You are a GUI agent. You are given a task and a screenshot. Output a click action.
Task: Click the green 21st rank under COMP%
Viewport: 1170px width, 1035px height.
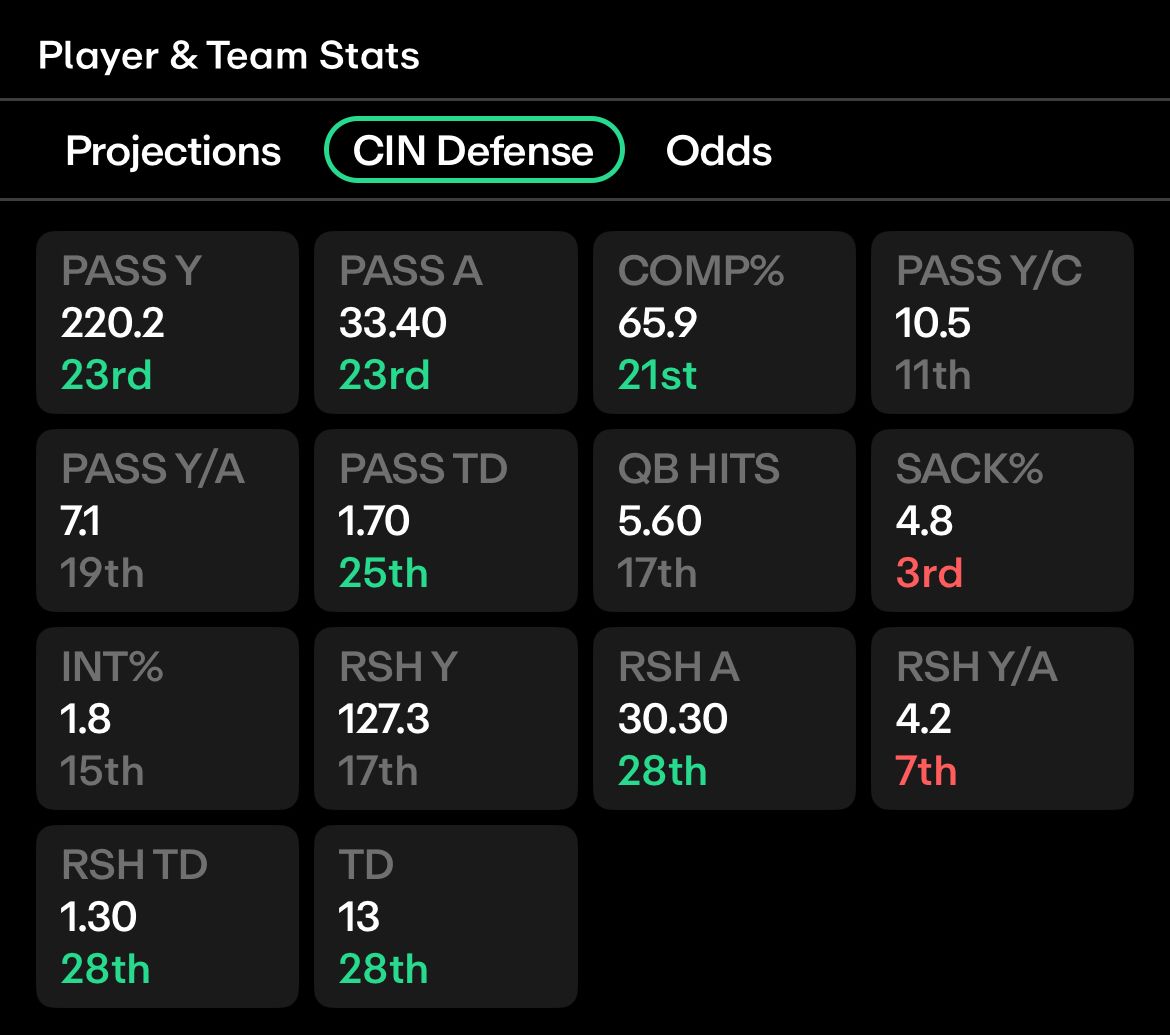pos(657,375)
